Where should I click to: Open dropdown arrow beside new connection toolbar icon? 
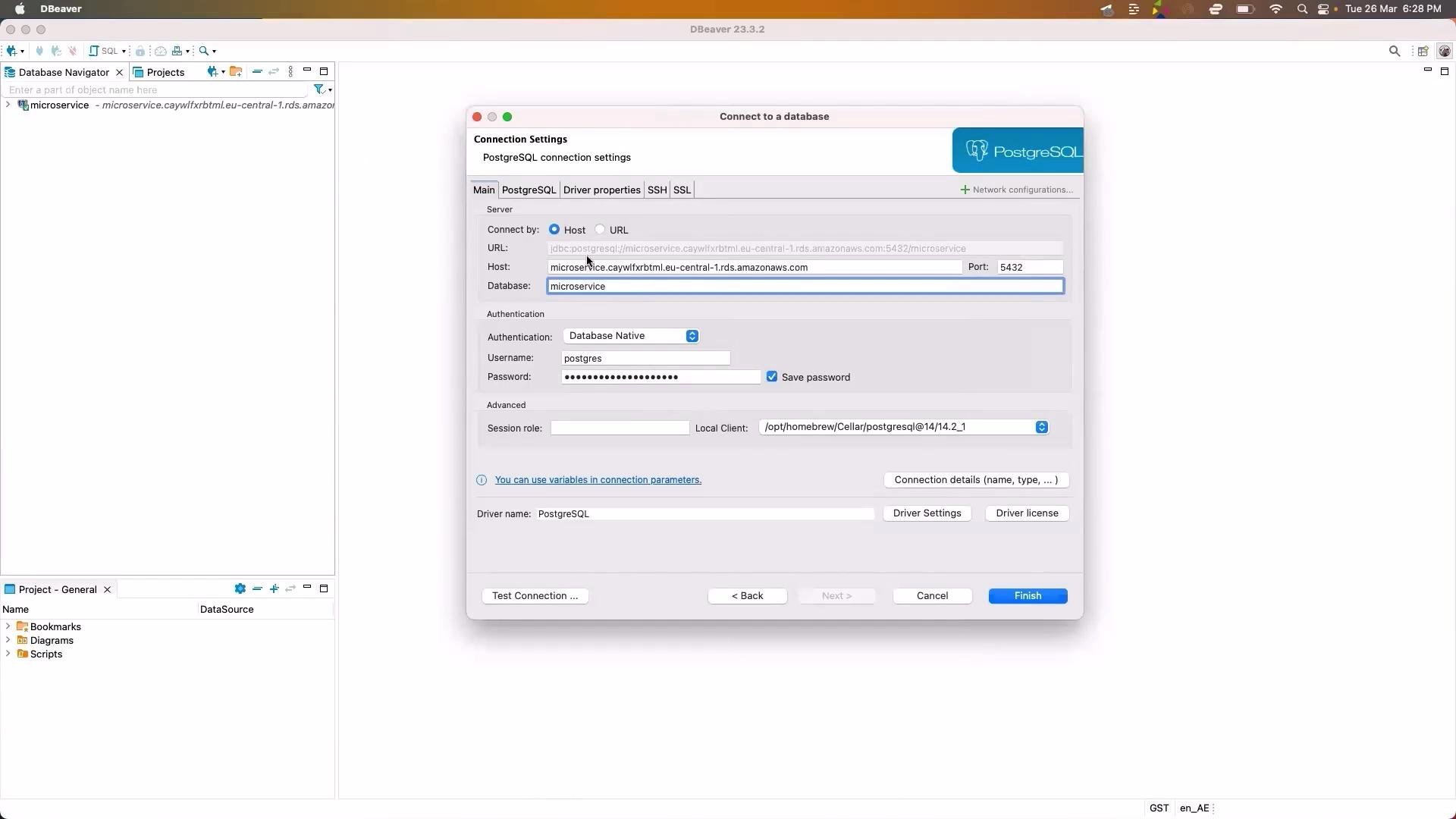pyautogui.click(x=22, y=52)
